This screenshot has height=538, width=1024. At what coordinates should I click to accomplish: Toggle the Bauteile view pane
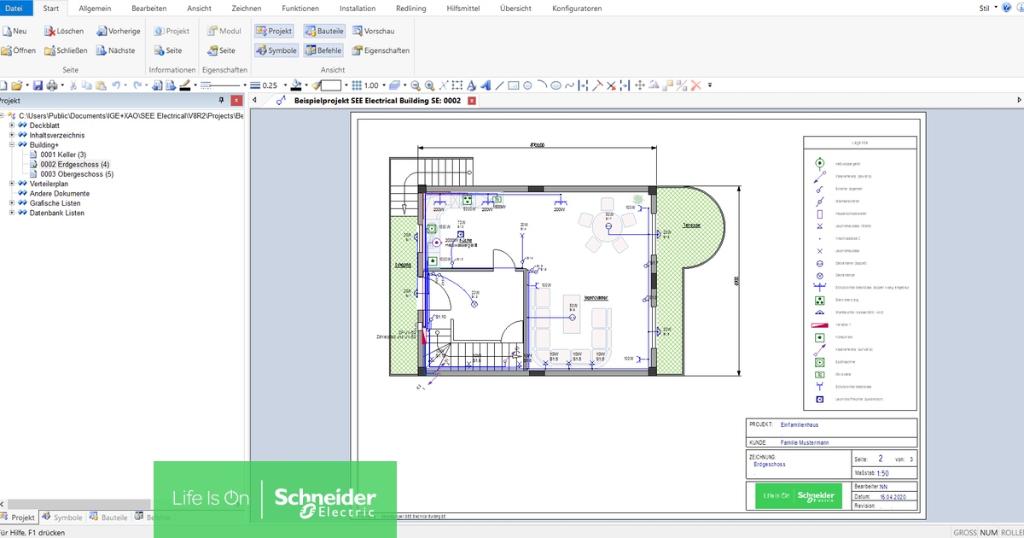(325, 31)
